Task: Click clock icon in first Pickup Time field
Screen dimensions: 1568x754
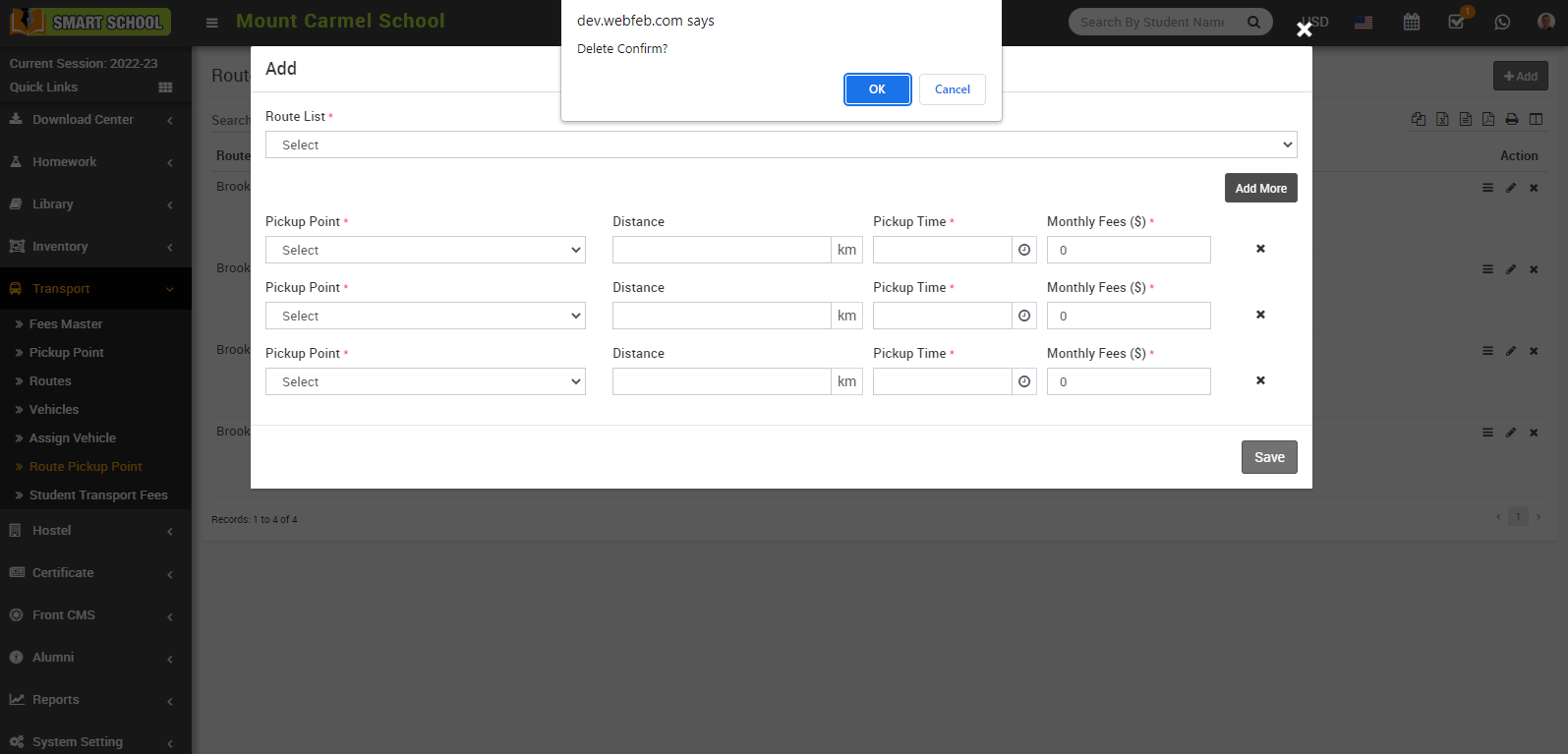Action: pos(1024,250)
